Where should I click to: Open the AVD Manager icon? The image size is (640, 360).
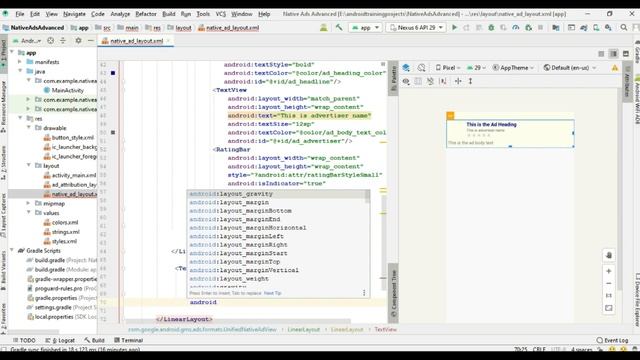coord(596,27)
